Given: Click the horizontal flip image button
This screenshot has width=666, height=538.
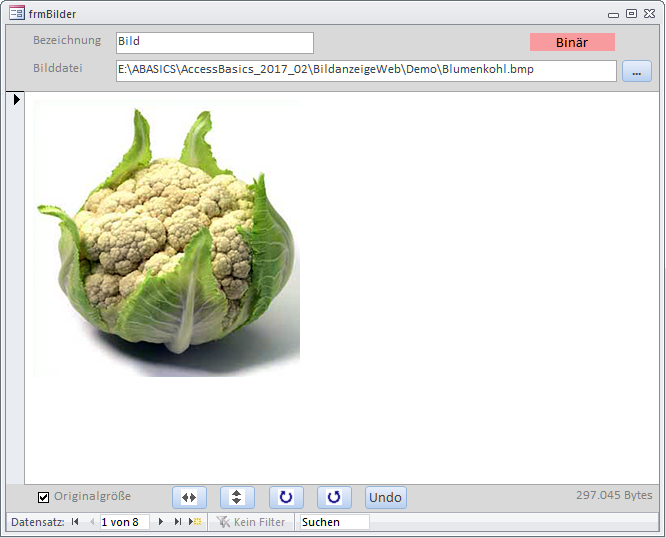Looking at the screenshot, I should click(189, 497).
